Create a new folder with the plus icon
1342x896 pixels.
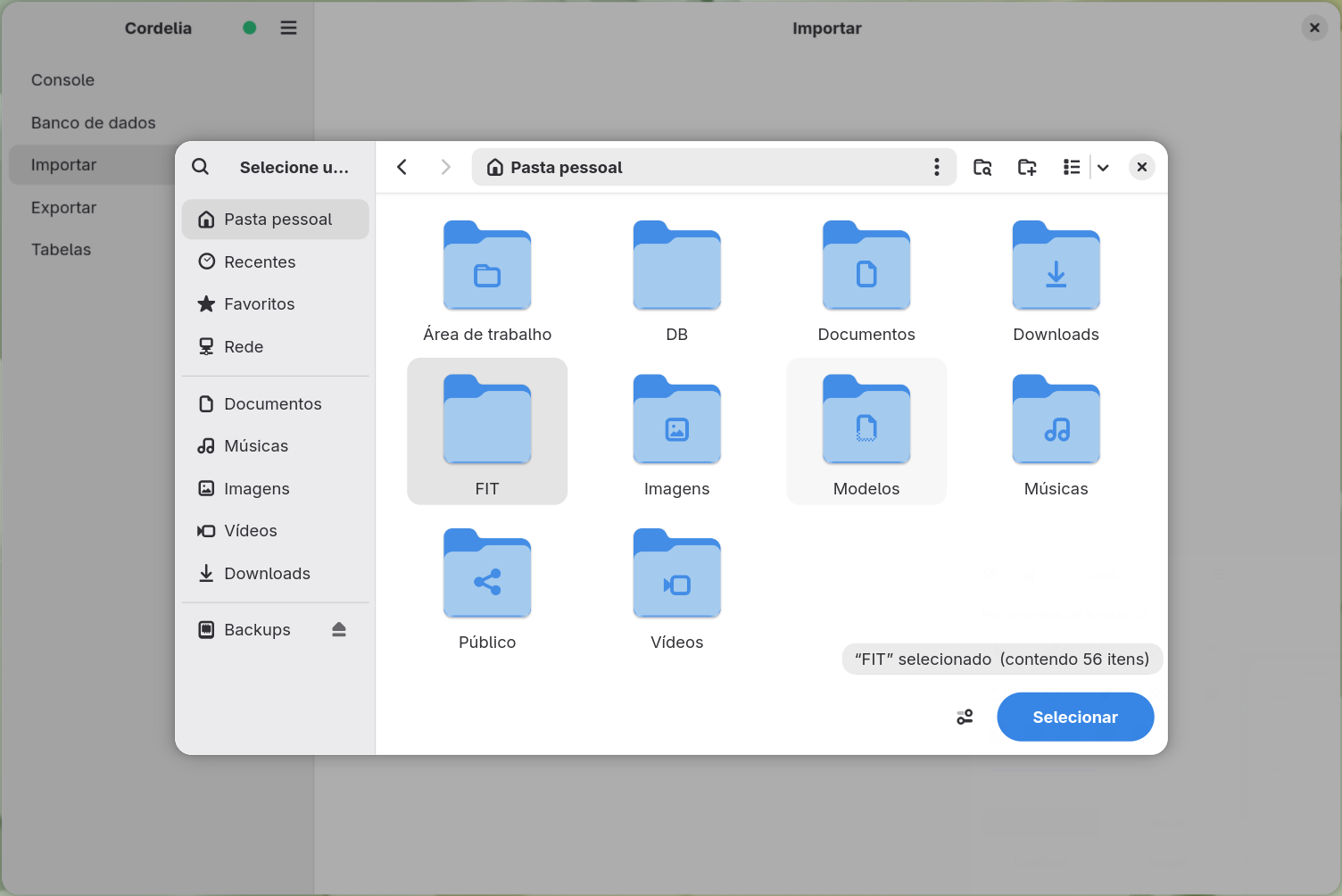point(1027,167)
